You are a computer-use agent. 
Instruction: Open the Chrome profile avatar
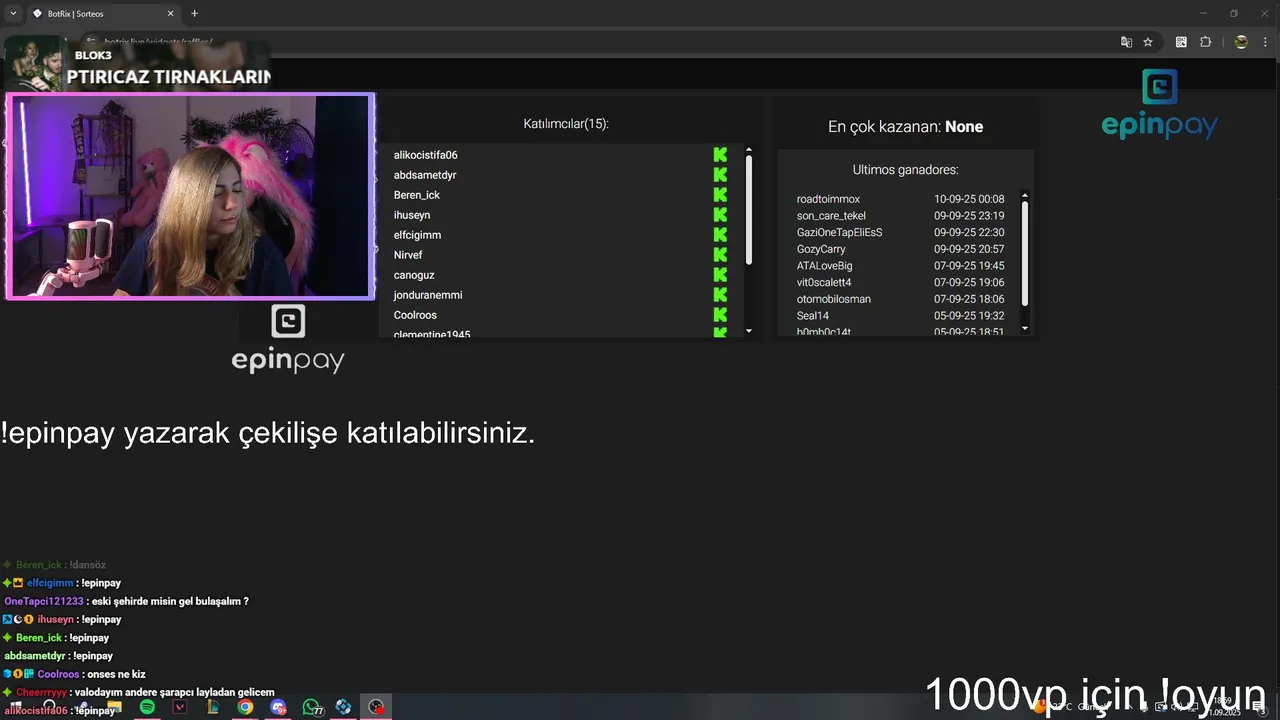click(1241, 42)
